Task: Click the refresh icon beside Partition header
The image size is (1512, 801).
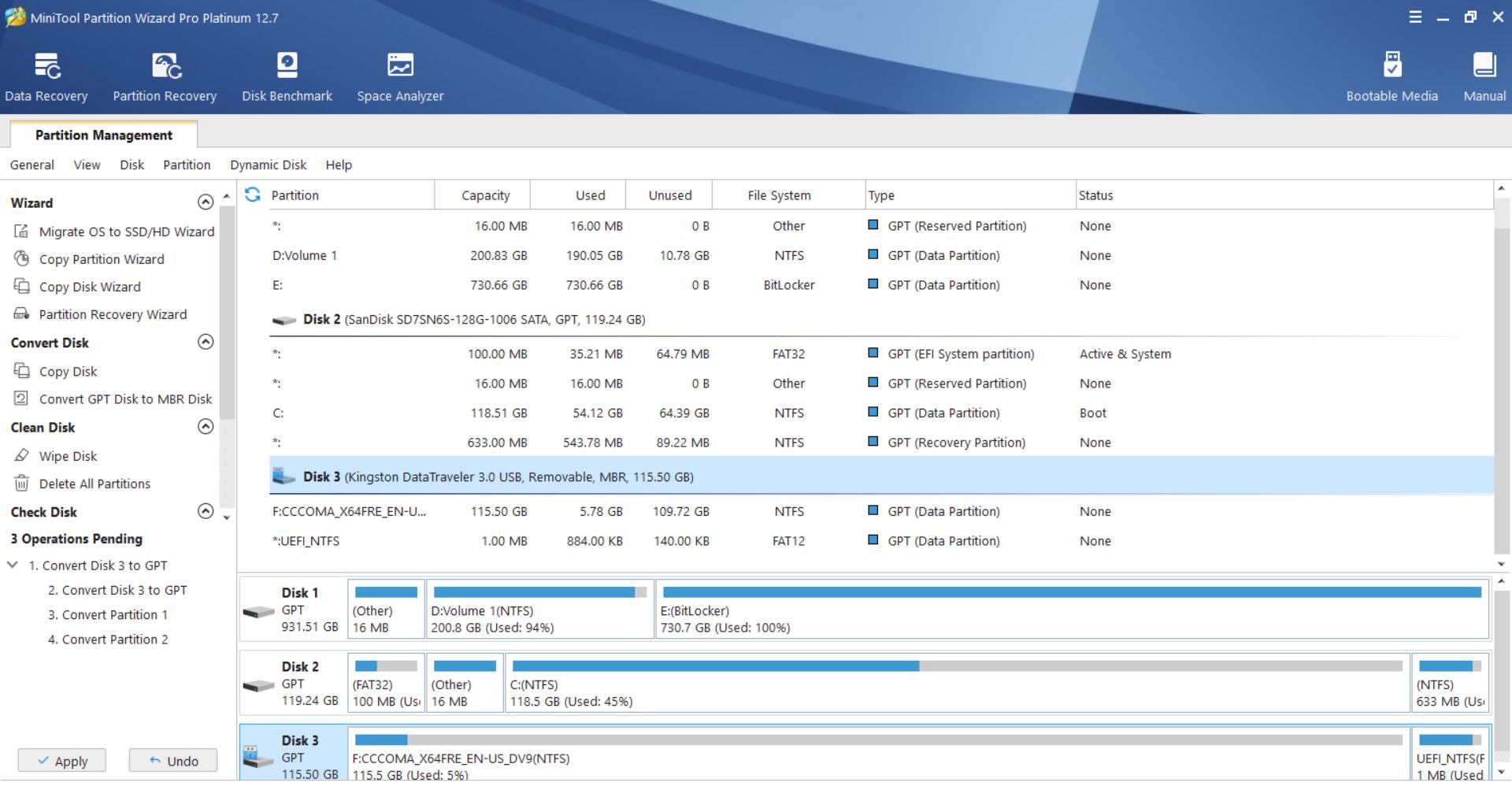Action: [253, 195]
